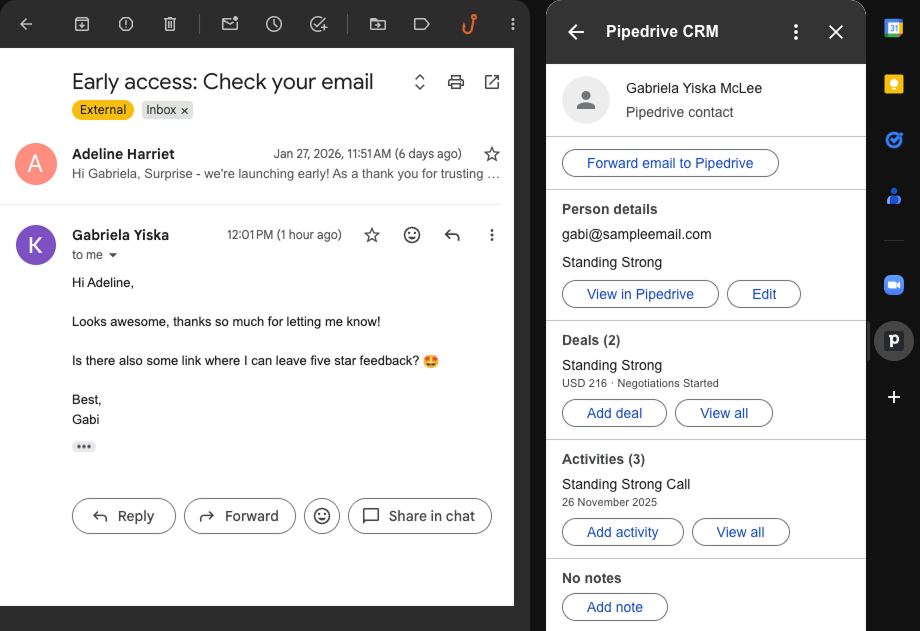Print the email conversation
The width and height of the screenshot is (920, 631).
click(456, 82)
